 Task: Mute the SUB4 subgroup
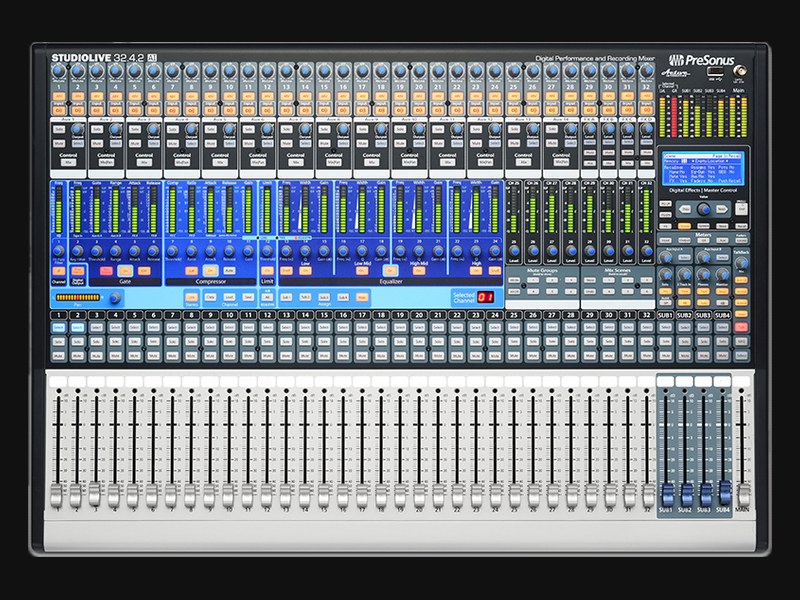point(722,355)
